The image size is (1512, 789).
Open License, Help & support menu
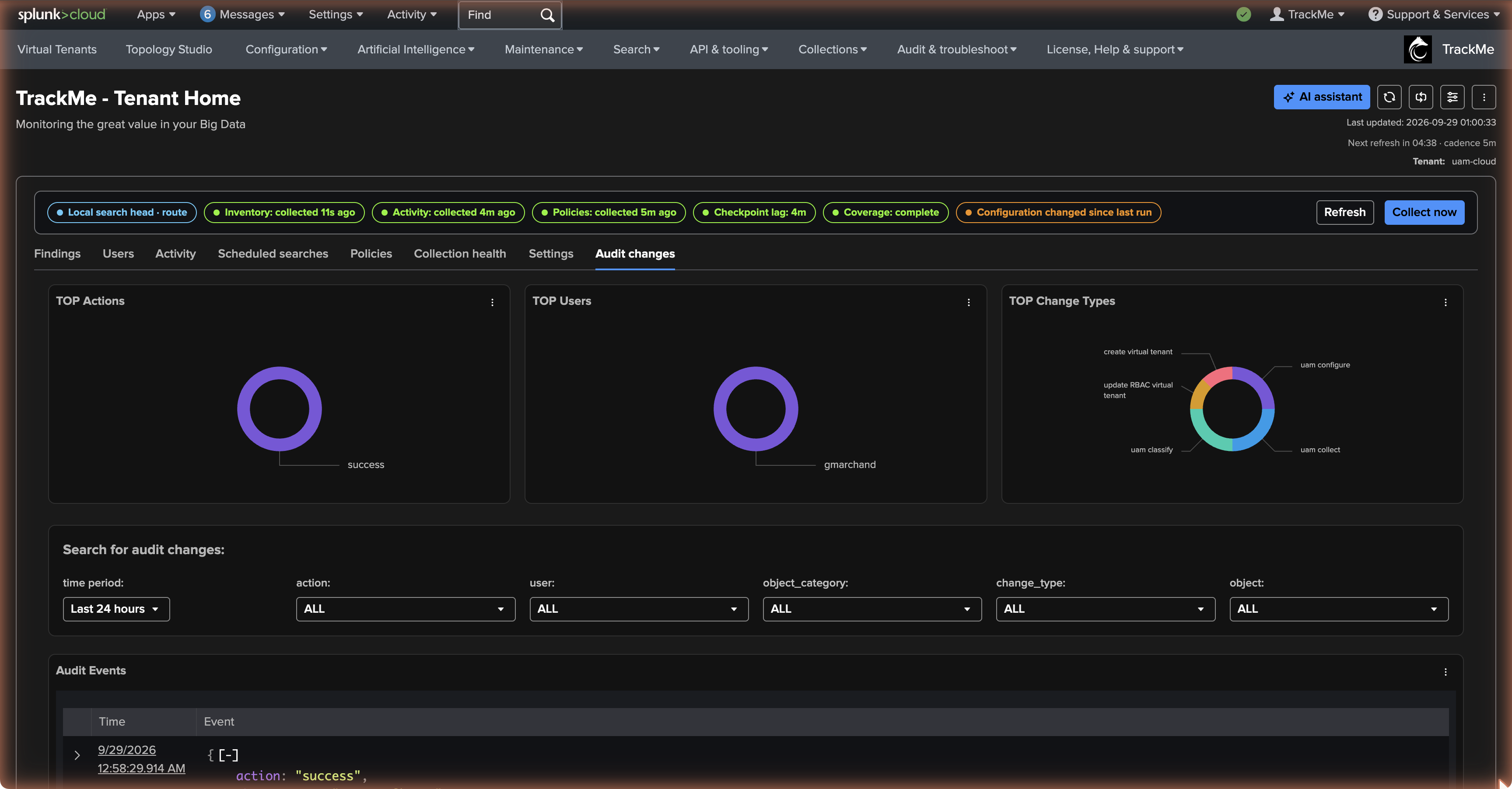(x=1115, y=49)
